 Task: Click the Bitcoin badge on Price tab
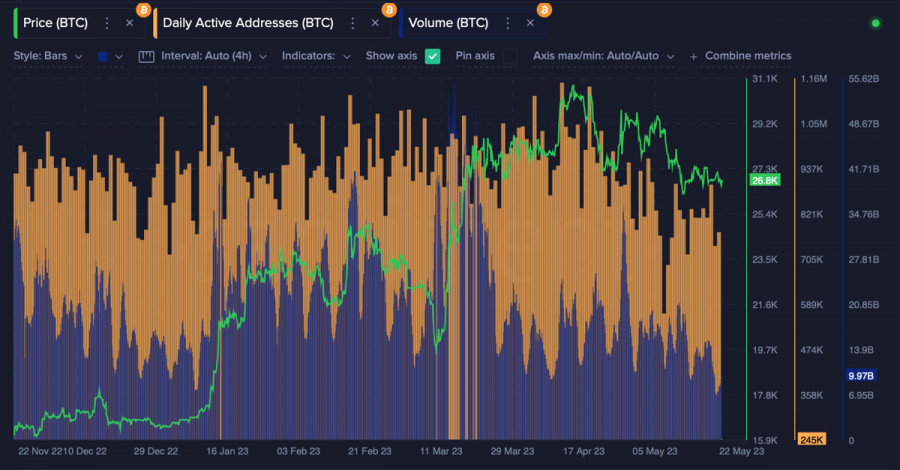coord(144,10)
